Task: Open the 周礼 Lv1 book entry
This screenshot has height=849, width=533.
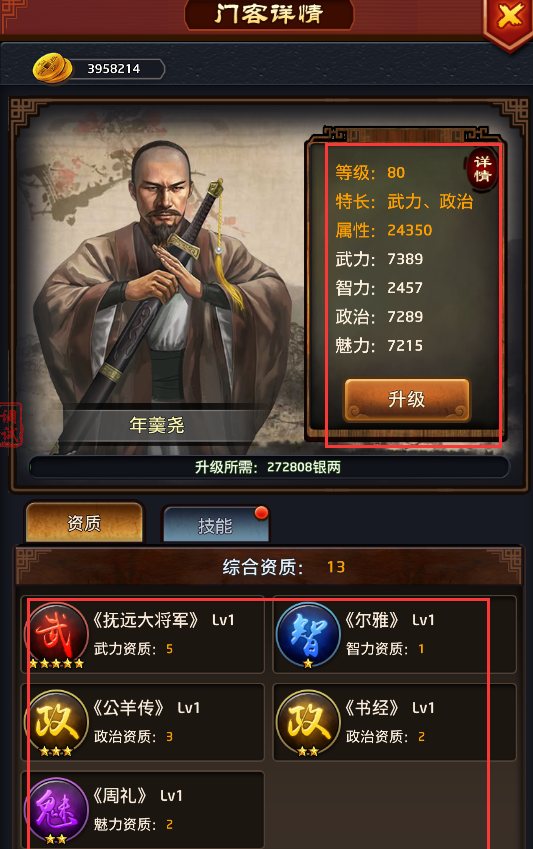Action: (x=143, y=809)
